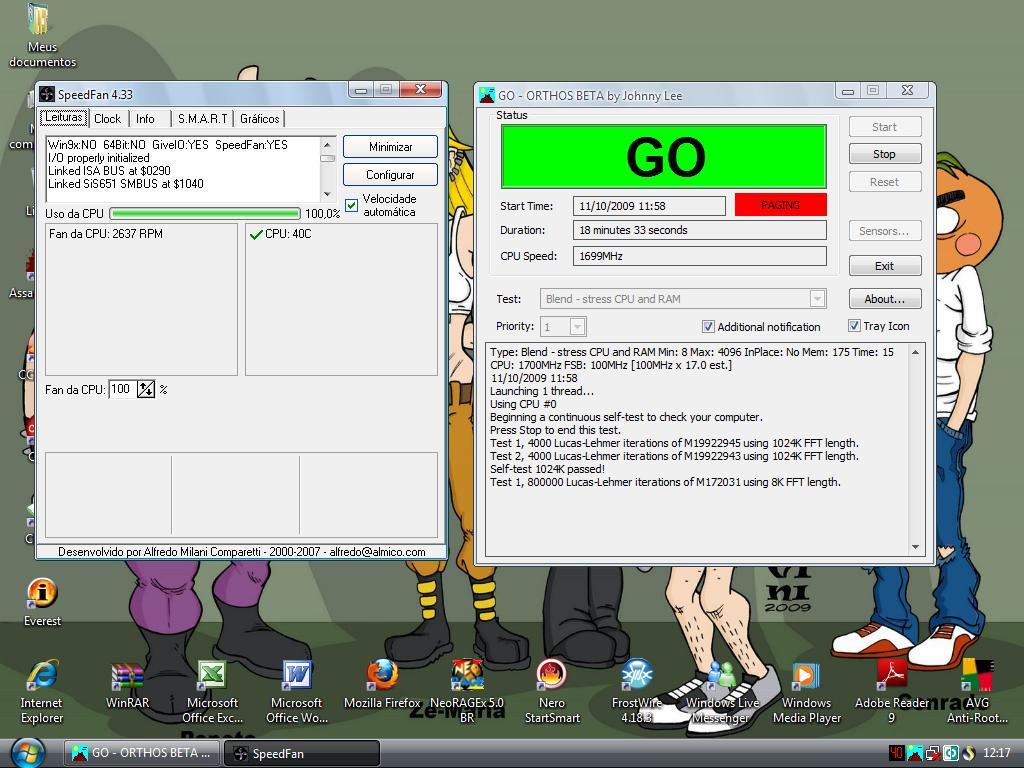Click the ORTHOS mountain tray icon
The width and height of the screenshot is (1024, 768).
tap(914, 753)
